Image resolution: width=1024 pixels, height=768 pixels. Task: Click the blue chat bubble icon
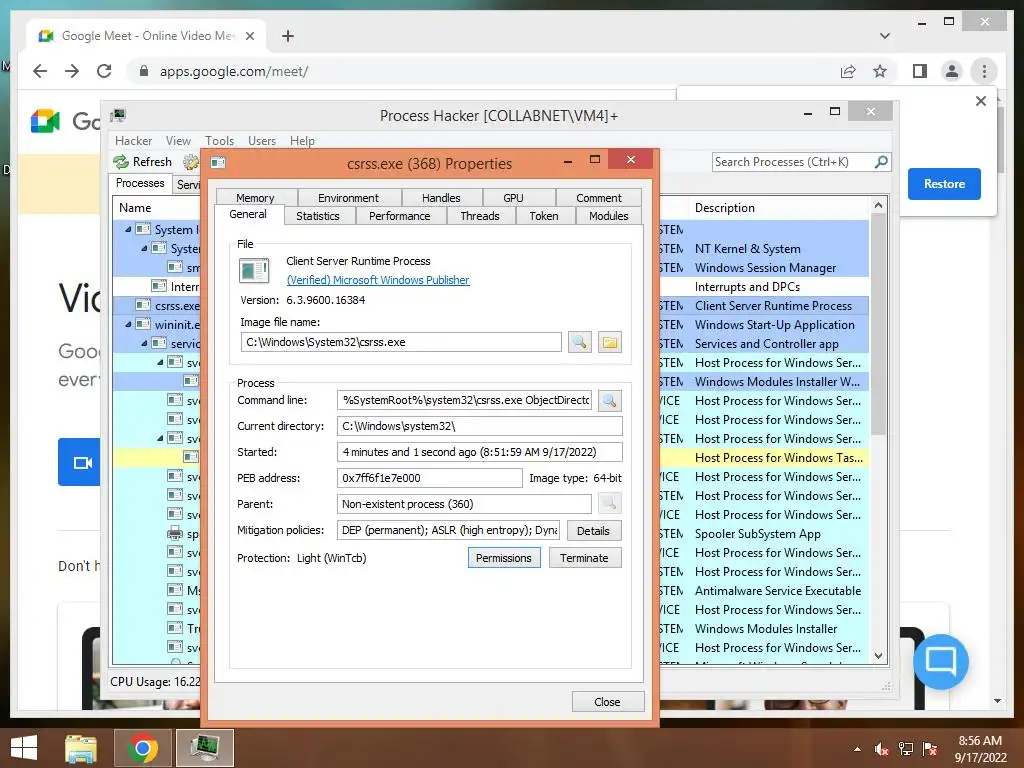[940, 662]
